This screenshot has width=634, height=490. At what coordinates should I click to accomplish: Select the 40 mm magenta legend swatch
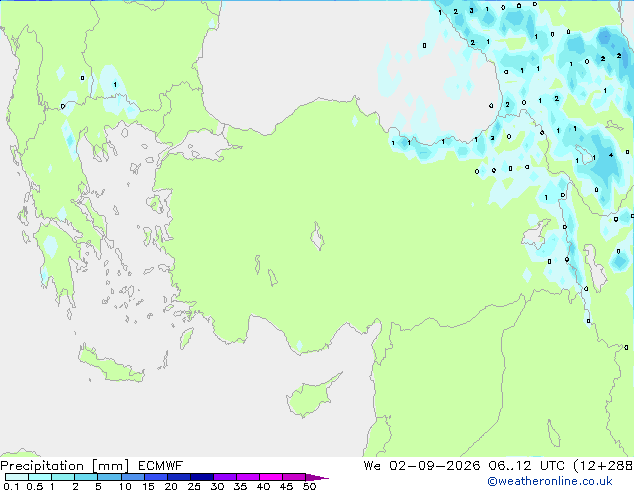271,477
